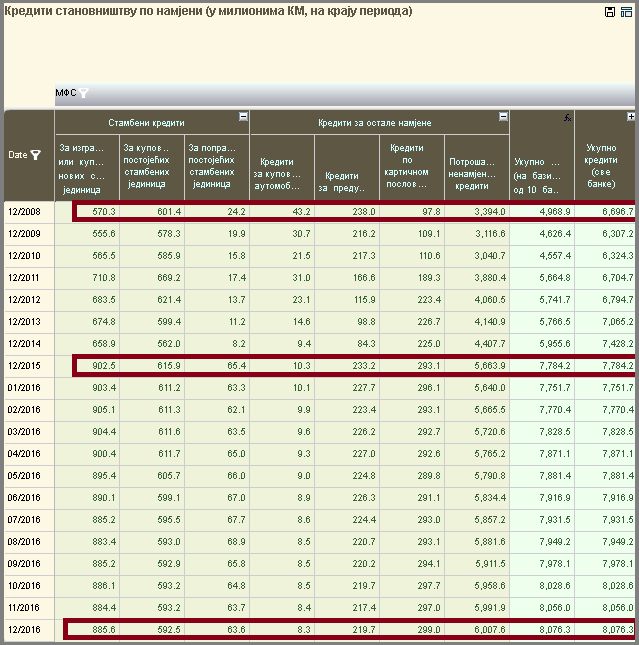
Task: Click the fx formula icon in header
Action: coord(567,117)
